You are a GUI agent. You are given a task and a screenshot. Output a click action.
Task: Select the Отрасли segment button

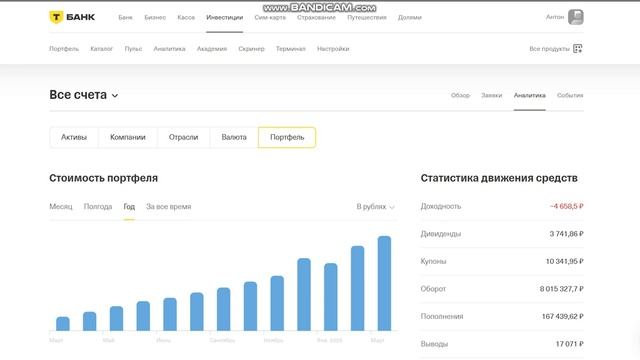(183, 137)
